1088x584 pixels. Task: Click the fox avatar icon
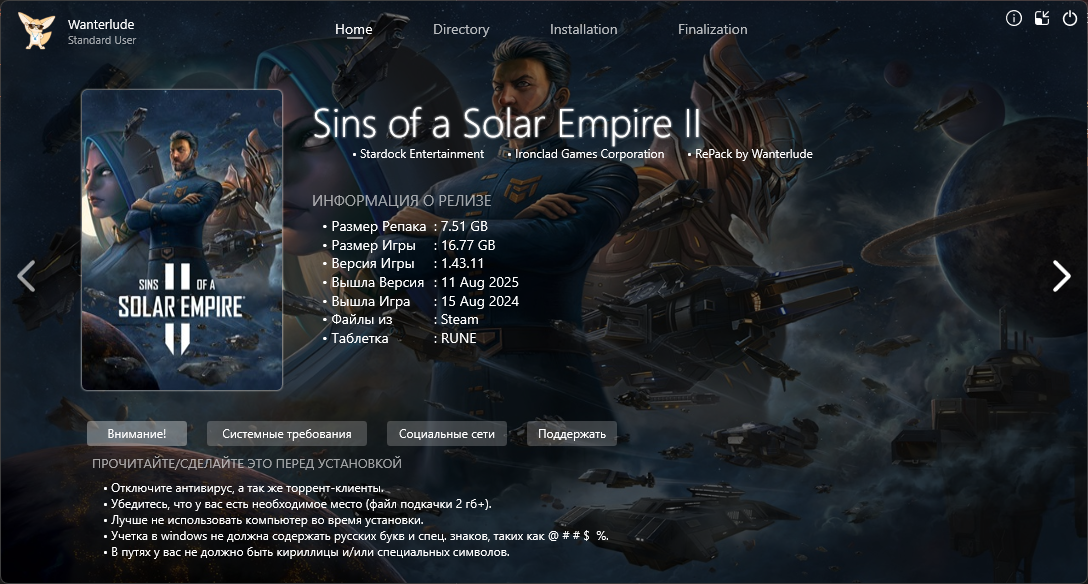pyautogui.click(x=36, y=31)
